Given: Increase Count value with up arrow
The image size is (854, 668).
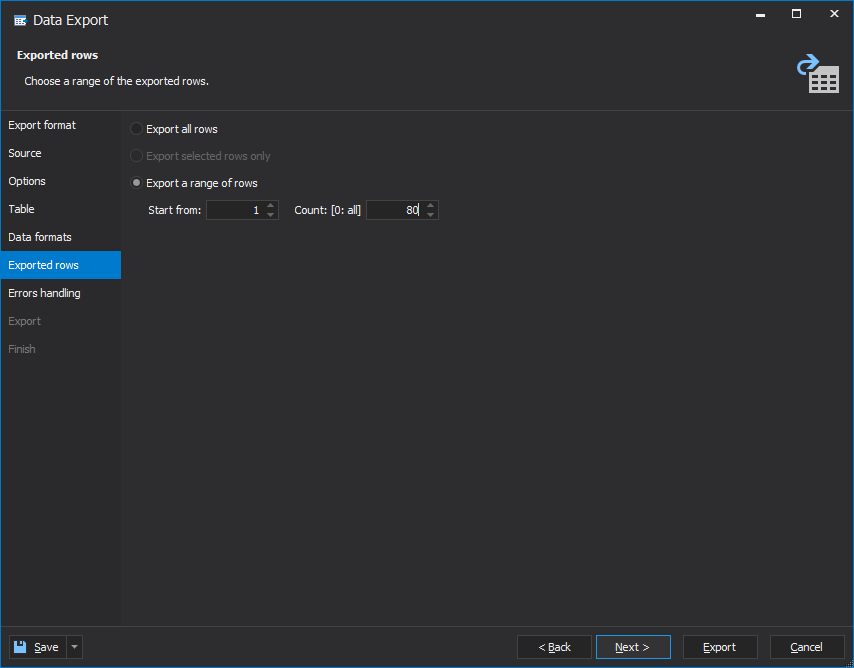Looking at the screenshot, I should pyautogui.click(x=430, y=205).
